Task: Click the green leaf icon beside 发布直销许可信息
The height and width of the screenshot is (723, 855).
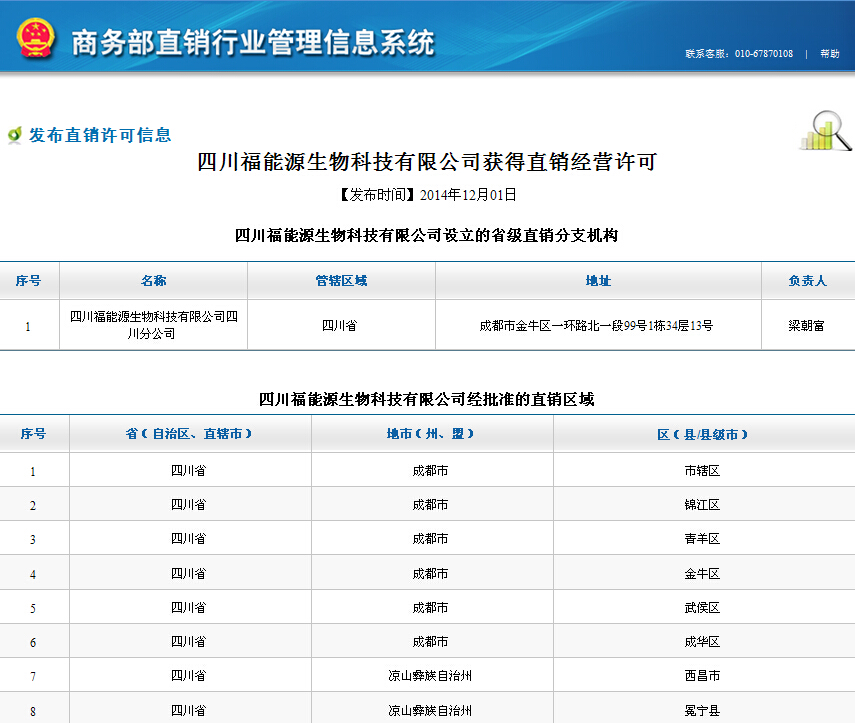Action: pyautogui.click(x=15, y=135)
